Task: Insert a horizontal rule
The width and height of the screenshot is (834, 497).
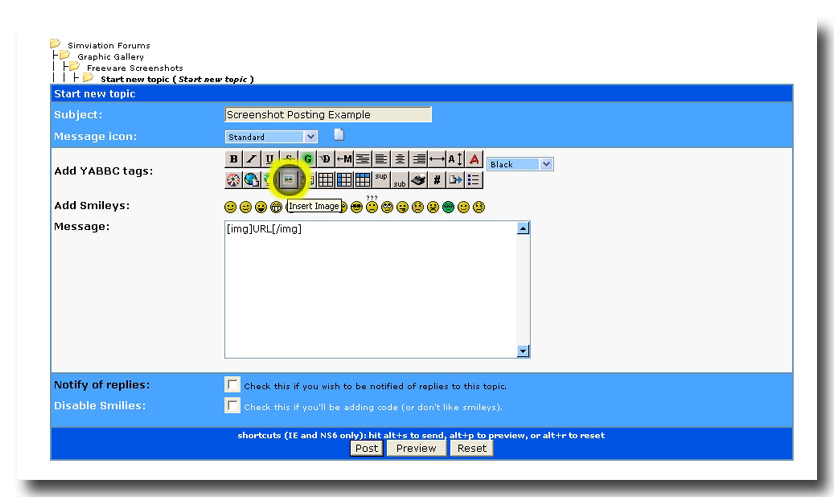Action: click(437, 159)
